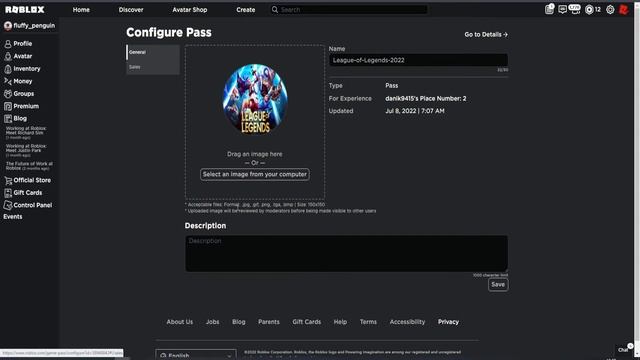Screen dimensions: 640x360
Task: Open the Home menu in top navigation
Action: pyautogui.click(x=81, y=9)
